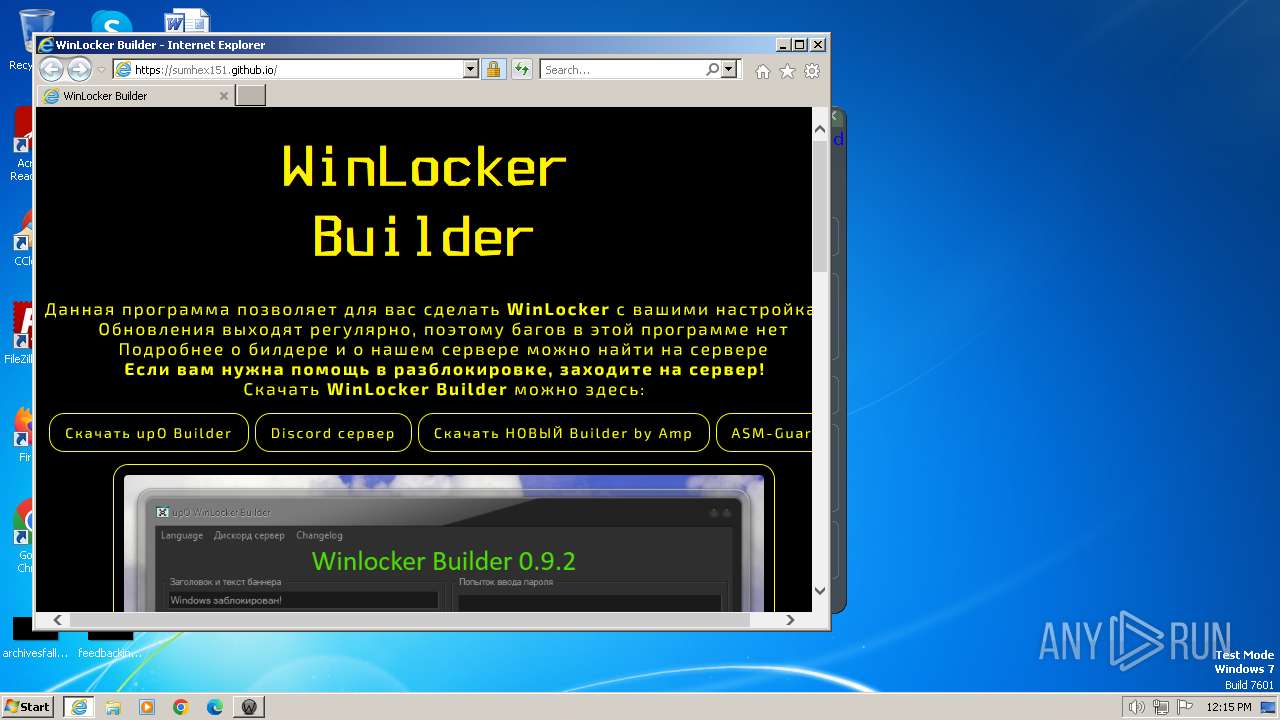This screenshot has width=1280, height=720.
Task: Click Скачать НОВЫЙ Builder by Amp button
Action: 563,433
